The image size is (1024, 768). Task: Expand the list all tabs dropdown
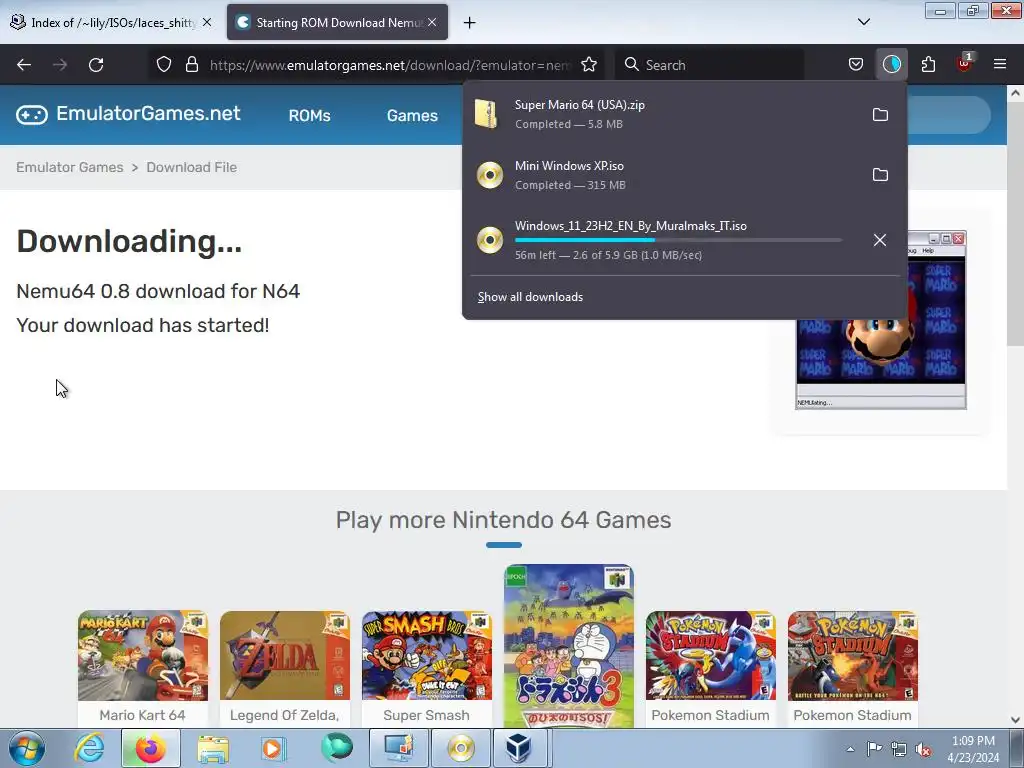click(864, 22)
